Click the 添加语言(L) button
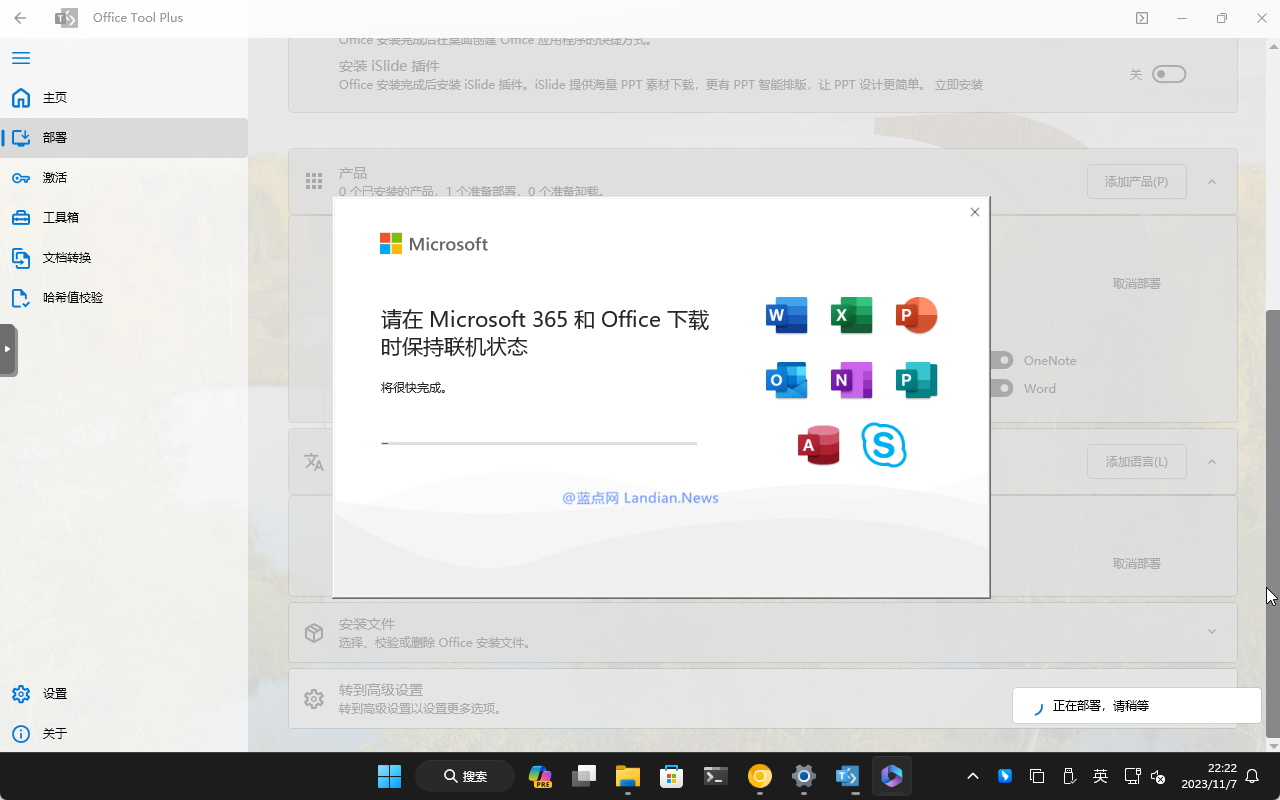 coord(1136,462)
